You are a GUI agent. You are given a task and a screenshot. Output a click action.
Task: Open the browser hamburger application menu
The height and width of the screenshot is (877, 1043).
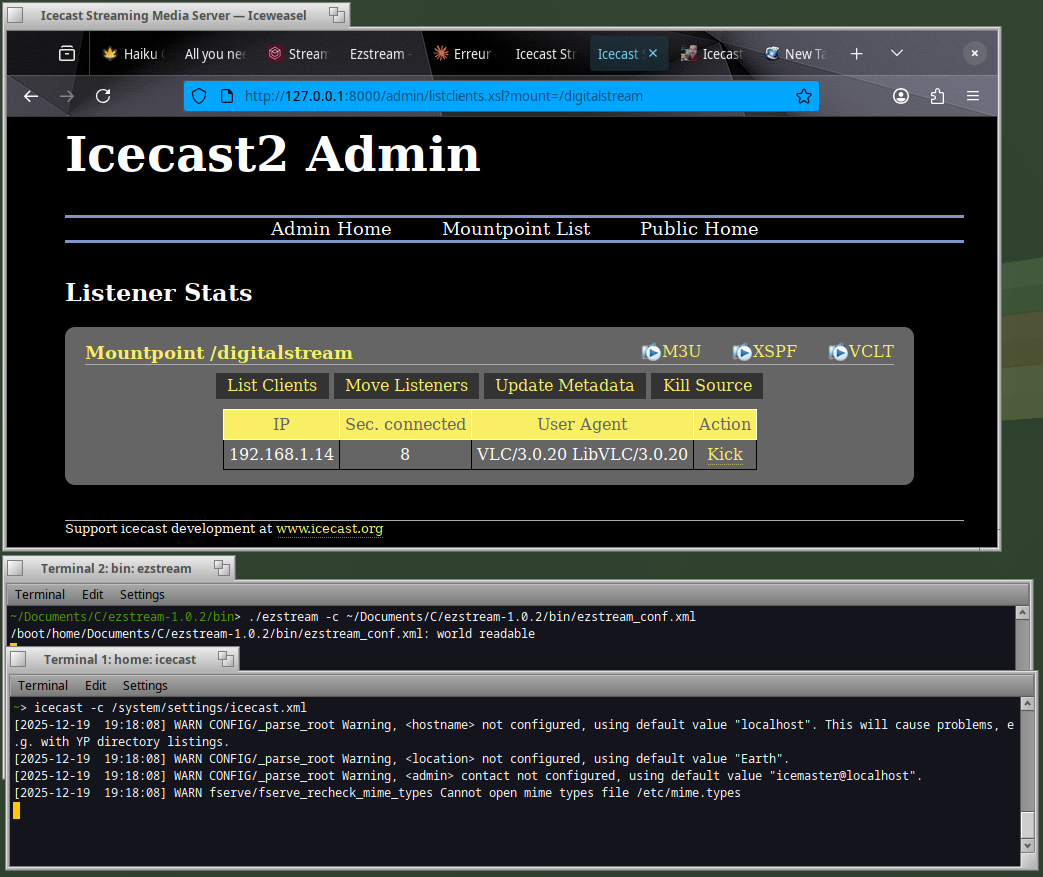point(973,96)
